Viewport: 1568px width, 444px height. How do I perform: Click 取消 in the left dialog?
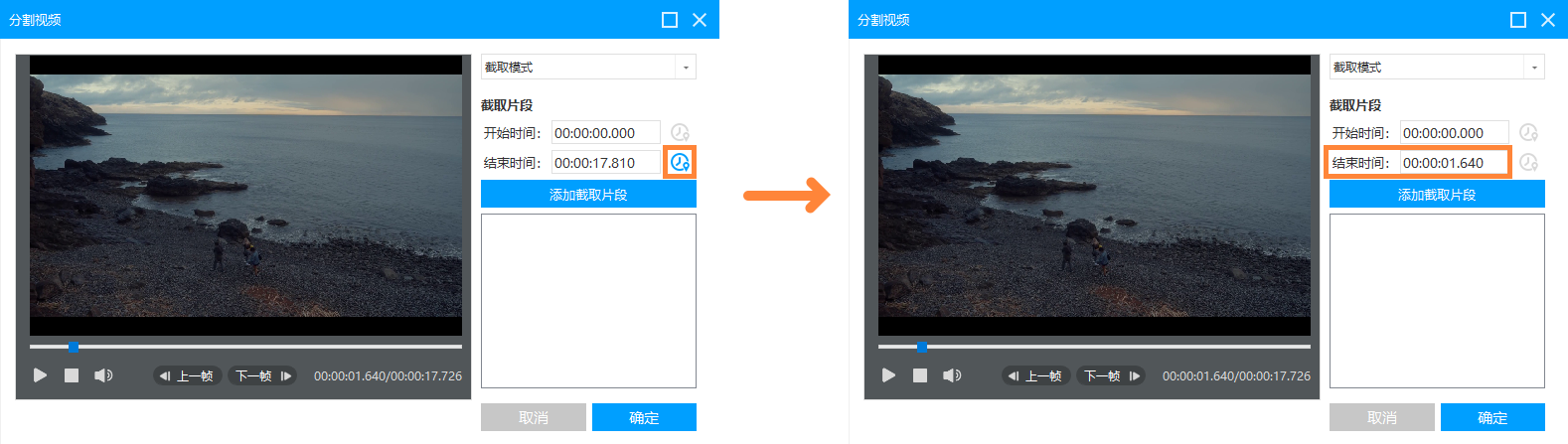tap(533, 418)
